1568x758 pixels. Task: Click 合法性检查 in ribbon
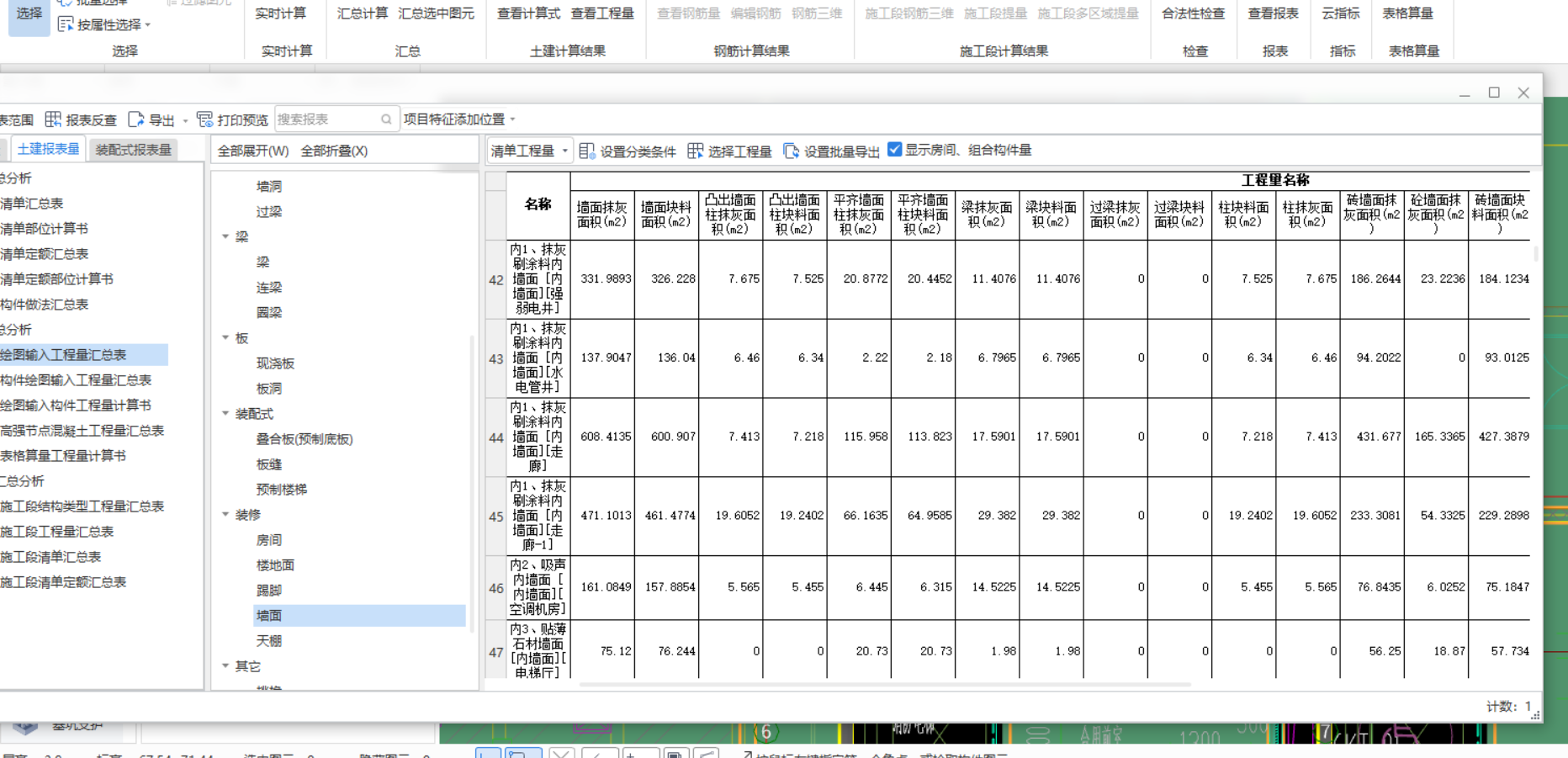click(x=1194, y=13)
